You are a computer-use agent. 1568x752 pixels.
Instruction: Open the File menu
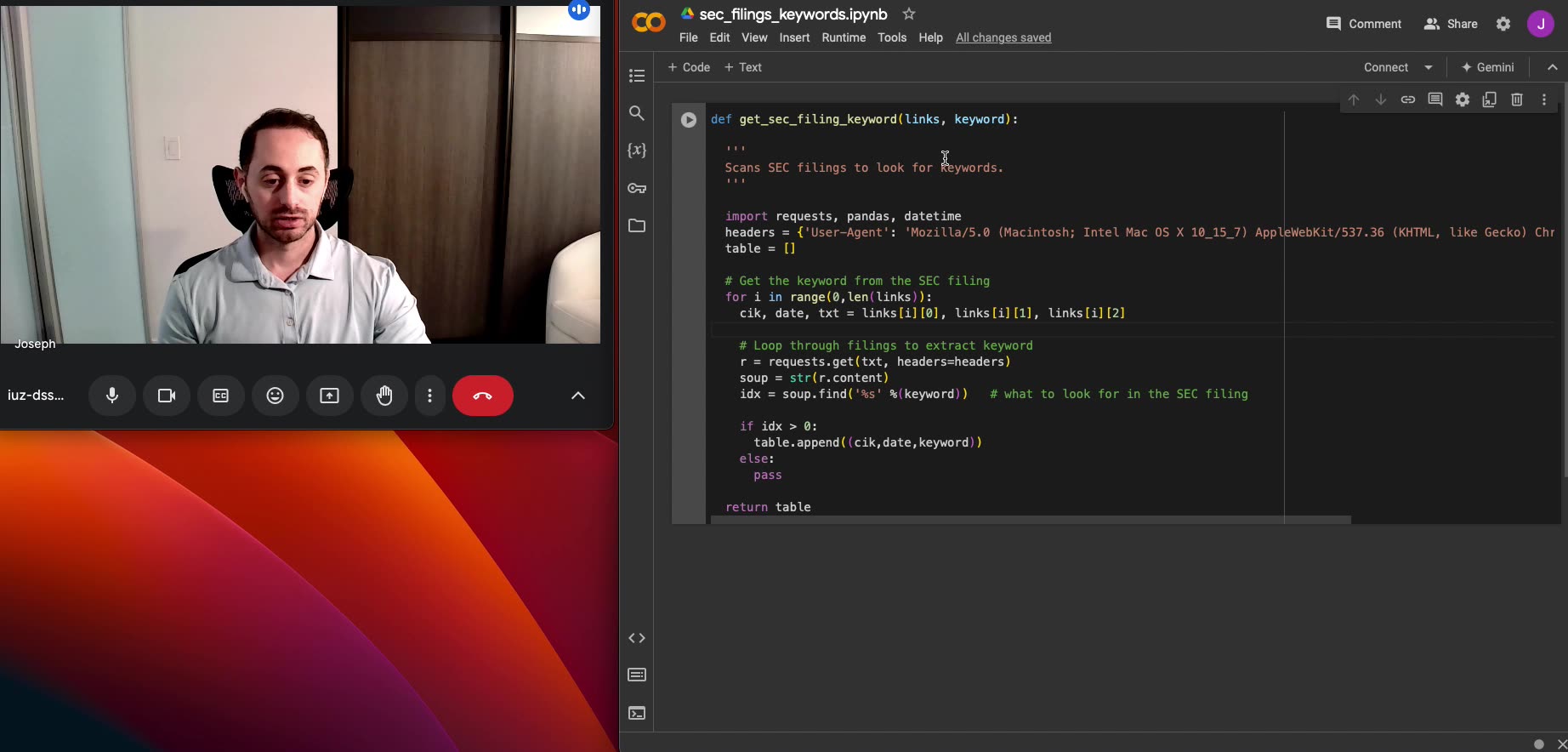pyautogui.click(x=689, y=37)
